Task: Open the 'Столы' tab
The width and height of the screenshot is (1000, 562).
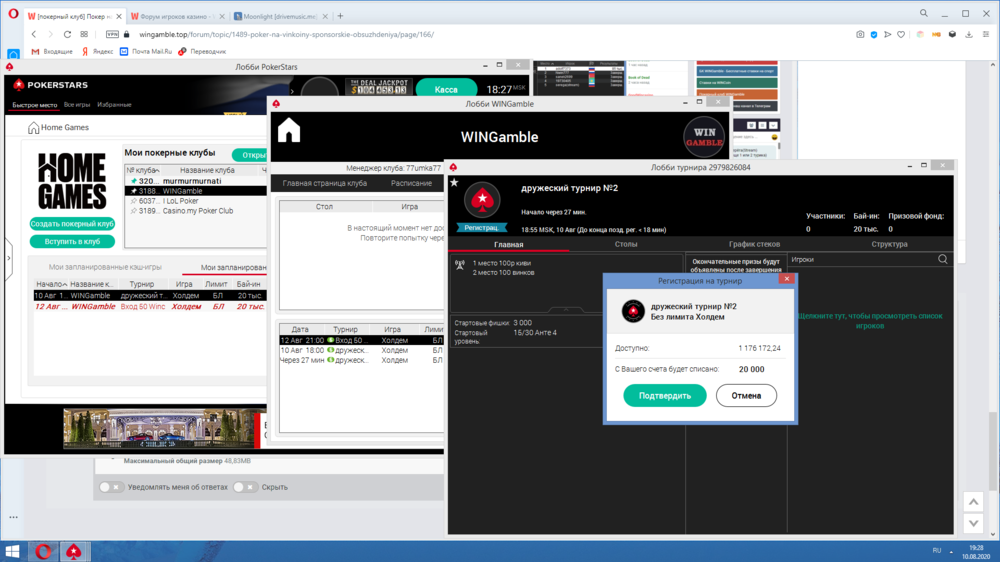Action: [626, 244]
